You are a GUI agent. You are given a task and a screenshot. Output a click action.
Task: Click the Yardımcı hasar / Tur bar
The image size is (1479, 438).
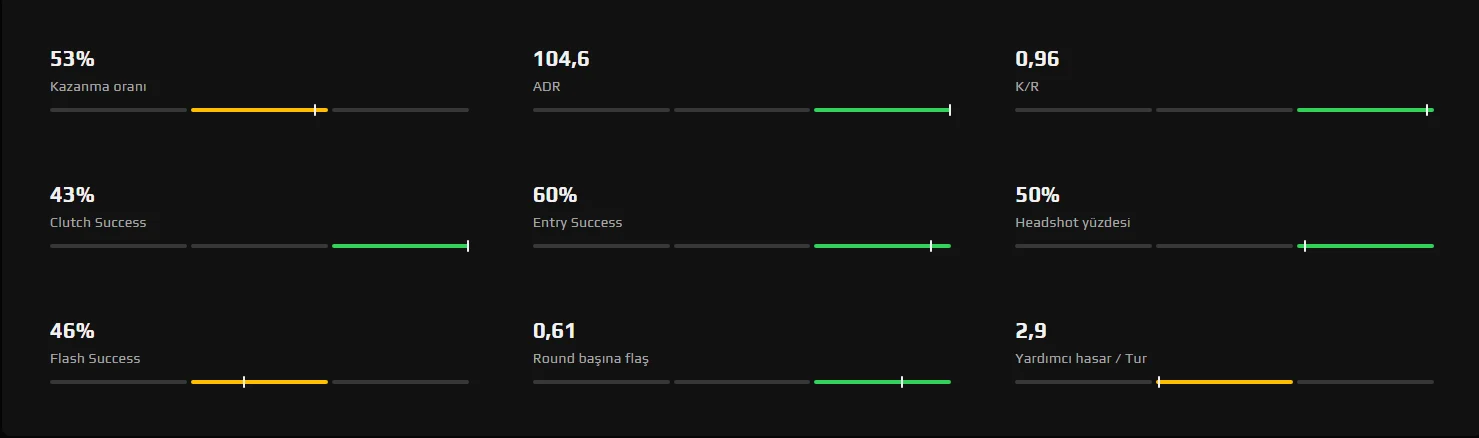click(x=1224, y=382)
